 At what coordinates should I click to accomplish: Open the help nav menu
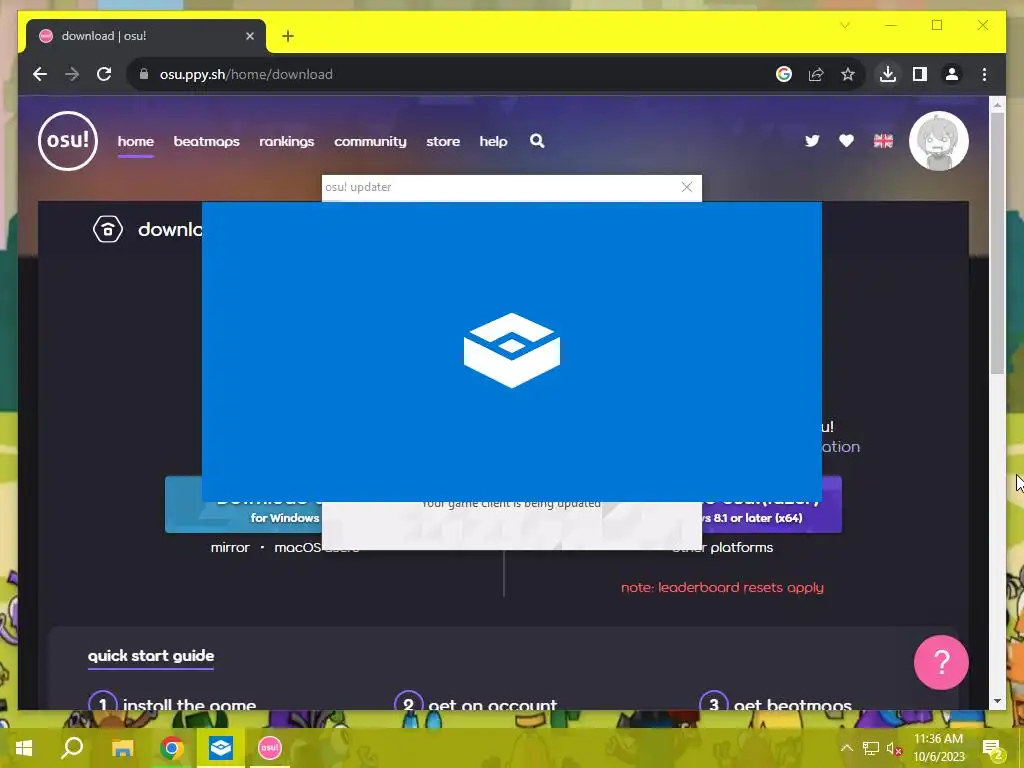pyautogui.click(x=493, y=141)
